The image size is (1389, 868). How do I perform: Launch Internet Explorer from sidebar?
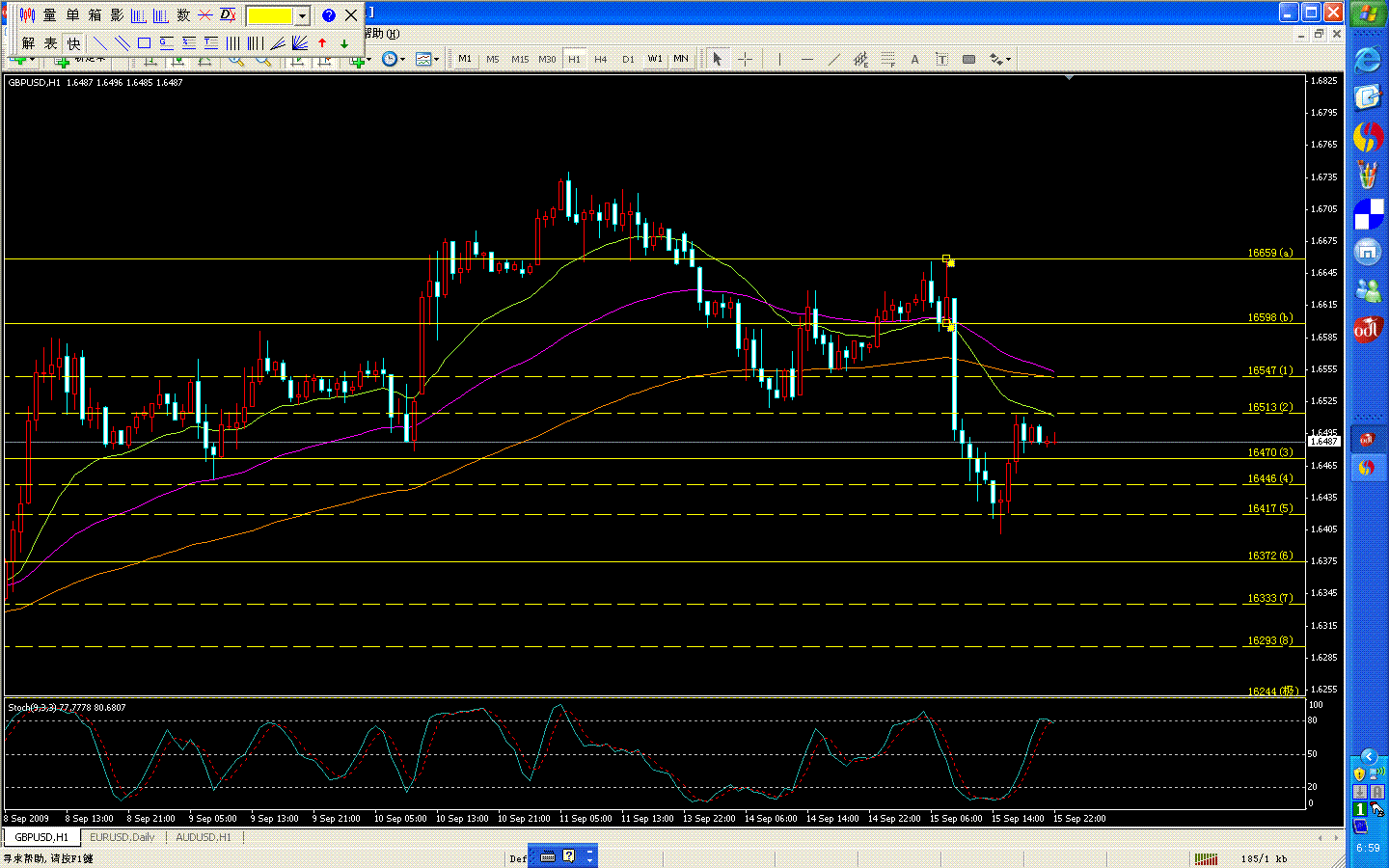[1368, 59]
